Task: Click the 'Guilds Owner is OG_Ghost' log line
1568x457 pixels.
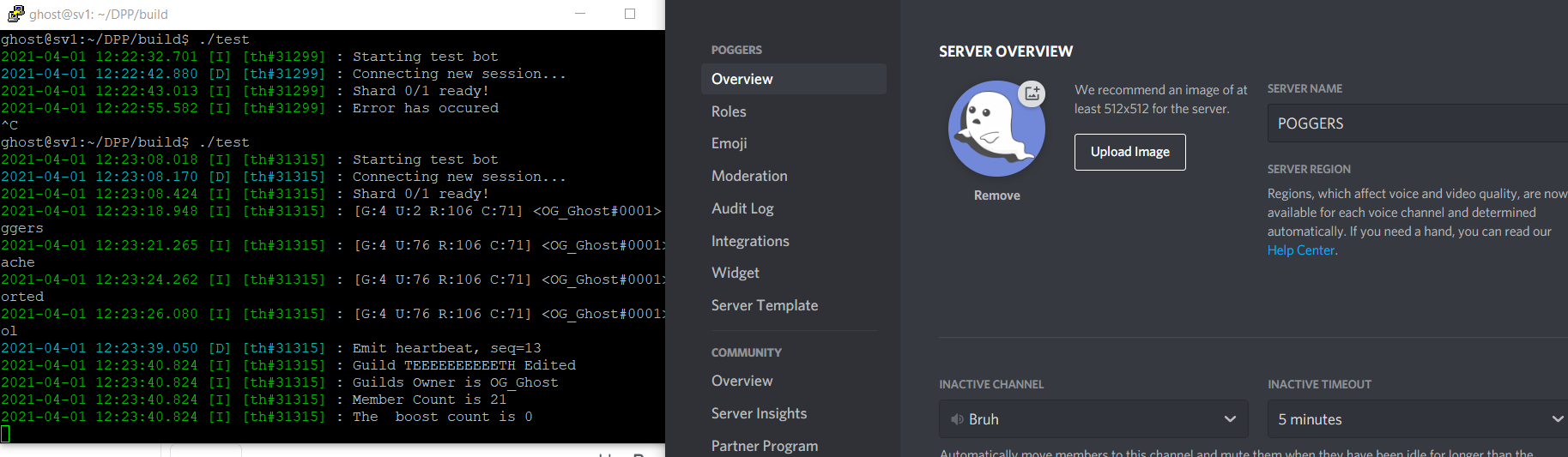Action: 279,382
